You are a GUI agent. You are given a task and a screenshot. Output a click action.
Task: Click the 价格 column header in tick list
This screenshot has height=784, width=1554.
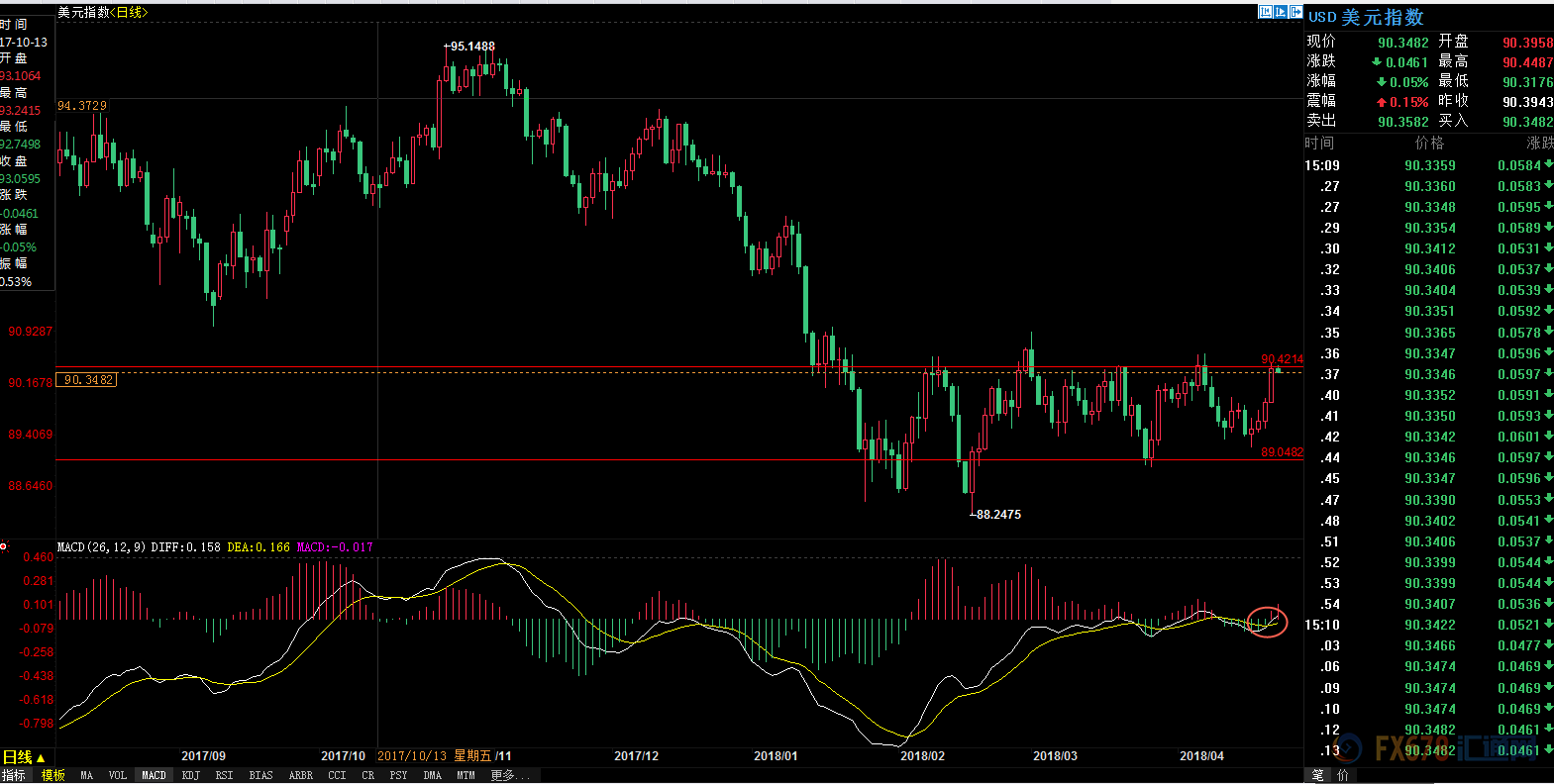point(1429,144)
